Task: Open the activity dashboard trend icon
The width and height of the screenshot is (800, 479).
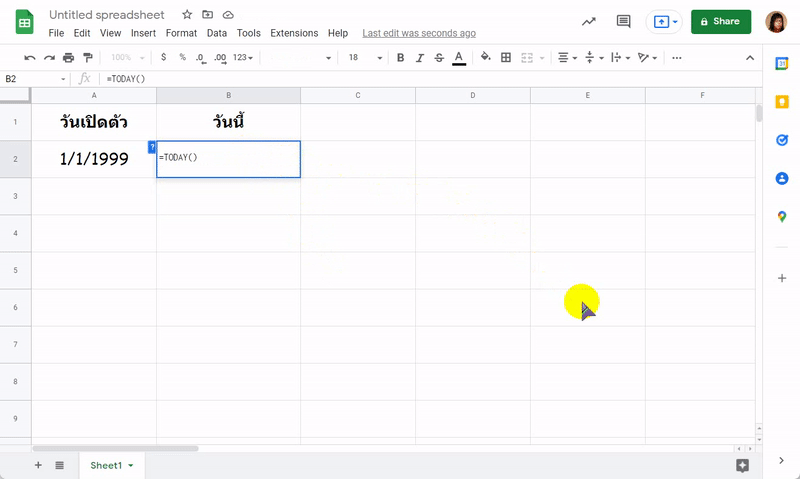Action: click(589, 21)
